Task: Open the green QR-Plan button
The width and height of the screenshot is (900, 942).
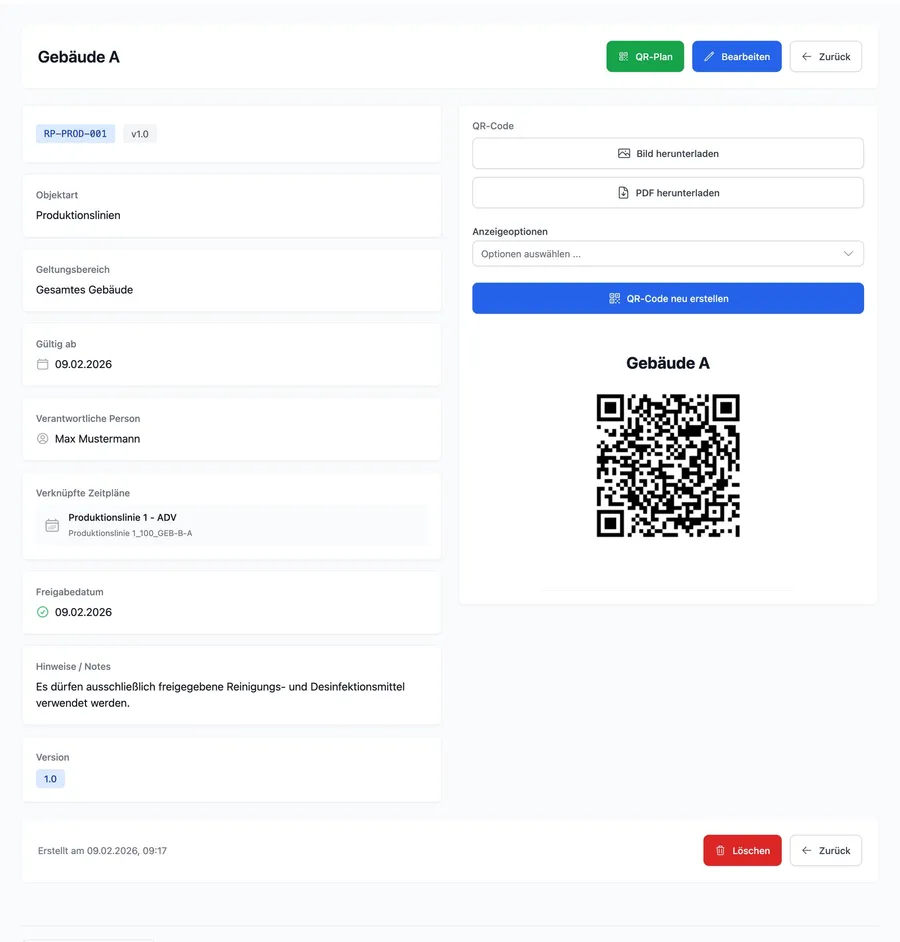Action: click(645, 56)
